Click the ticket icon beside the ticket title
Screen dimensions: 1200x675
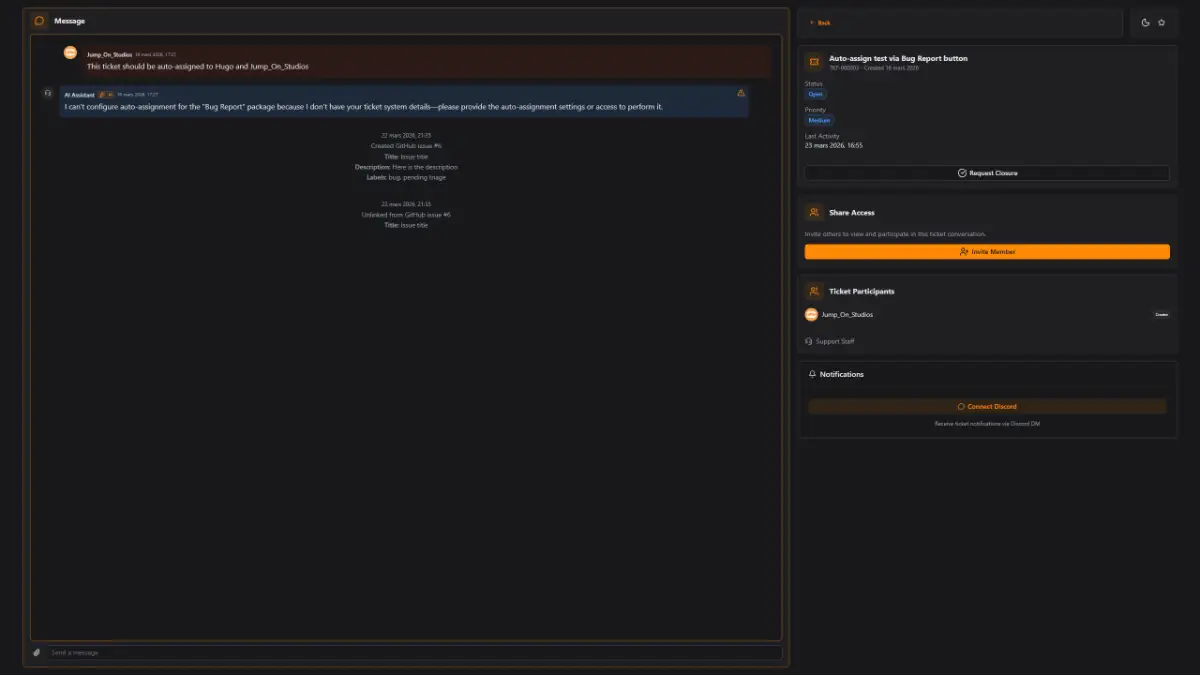click(x=814, y=62)
